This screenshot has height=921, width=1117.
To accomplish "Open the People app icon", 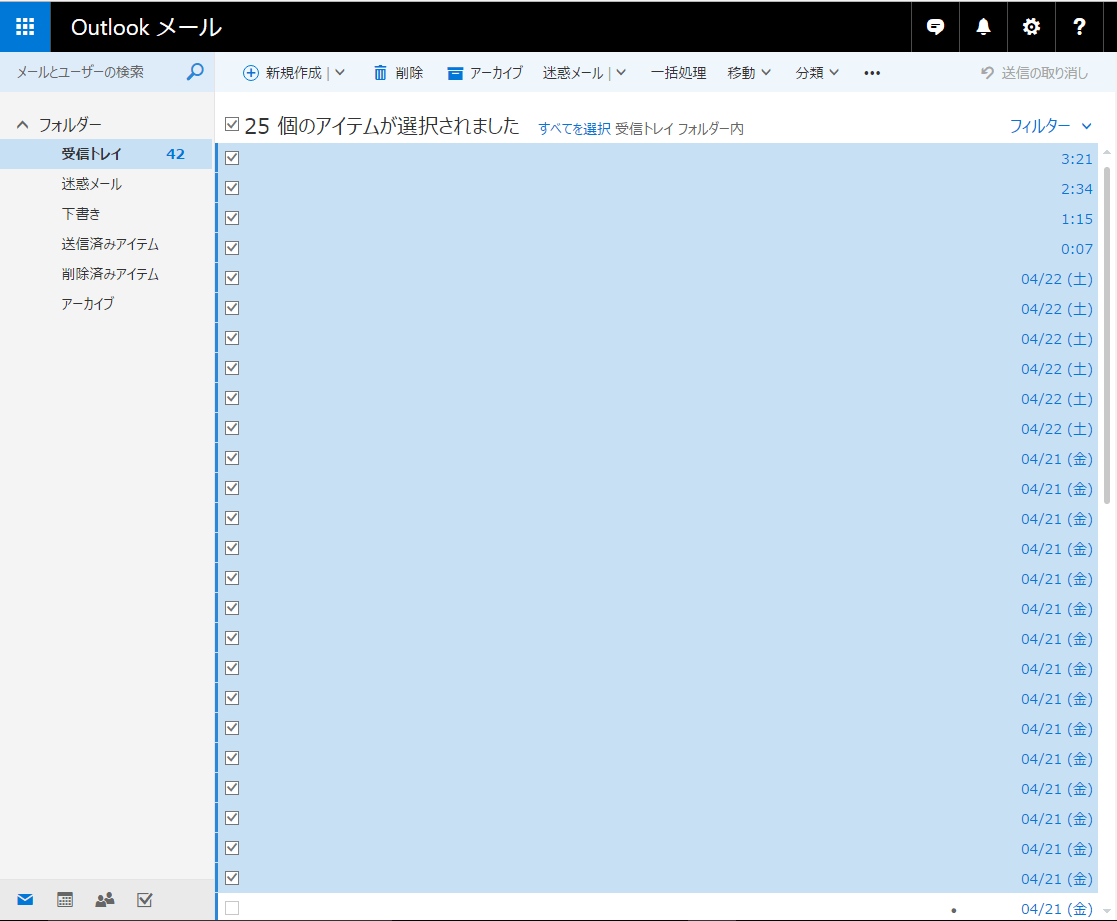I will point(104,899).
